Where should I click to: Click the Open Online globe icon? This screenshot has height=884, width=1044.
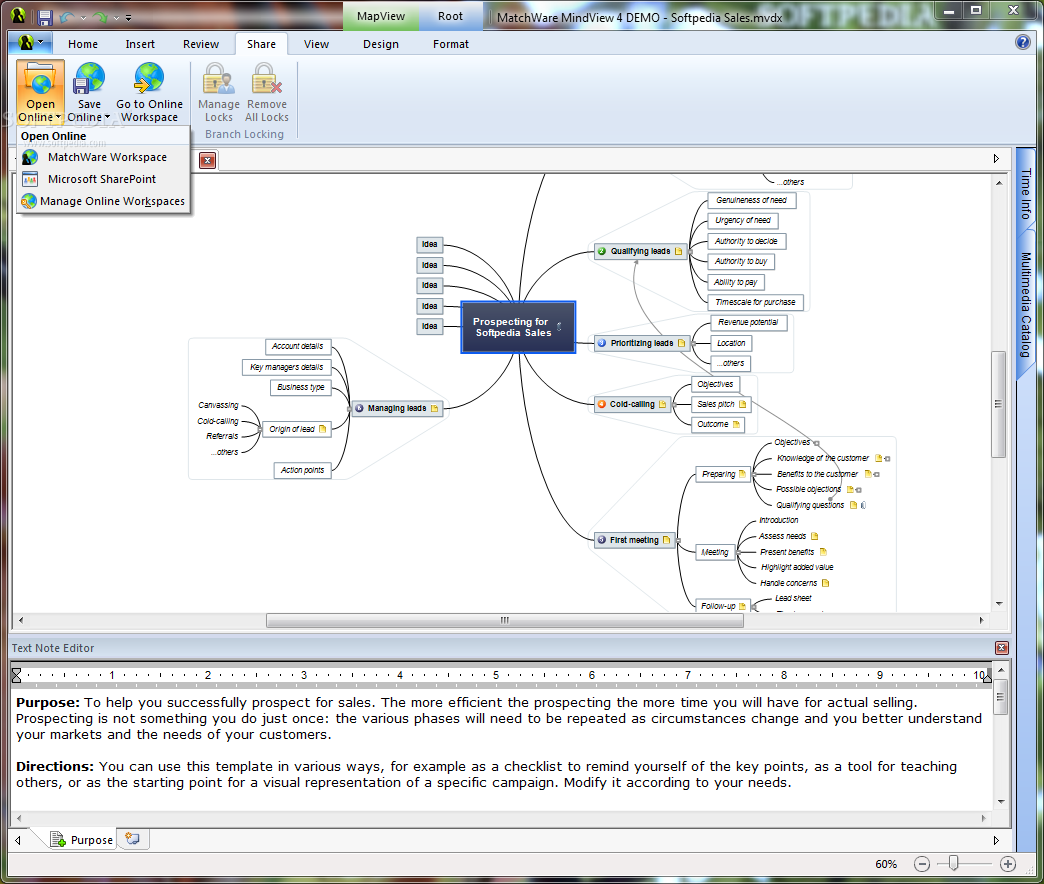(41, 79)
